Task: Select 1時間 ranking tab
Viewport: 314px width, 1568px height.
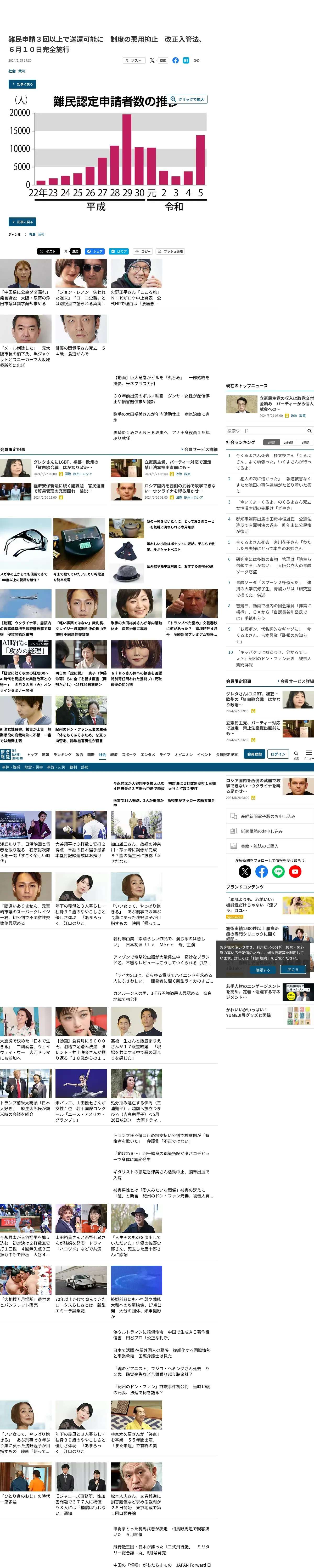Action: (271, 442)
